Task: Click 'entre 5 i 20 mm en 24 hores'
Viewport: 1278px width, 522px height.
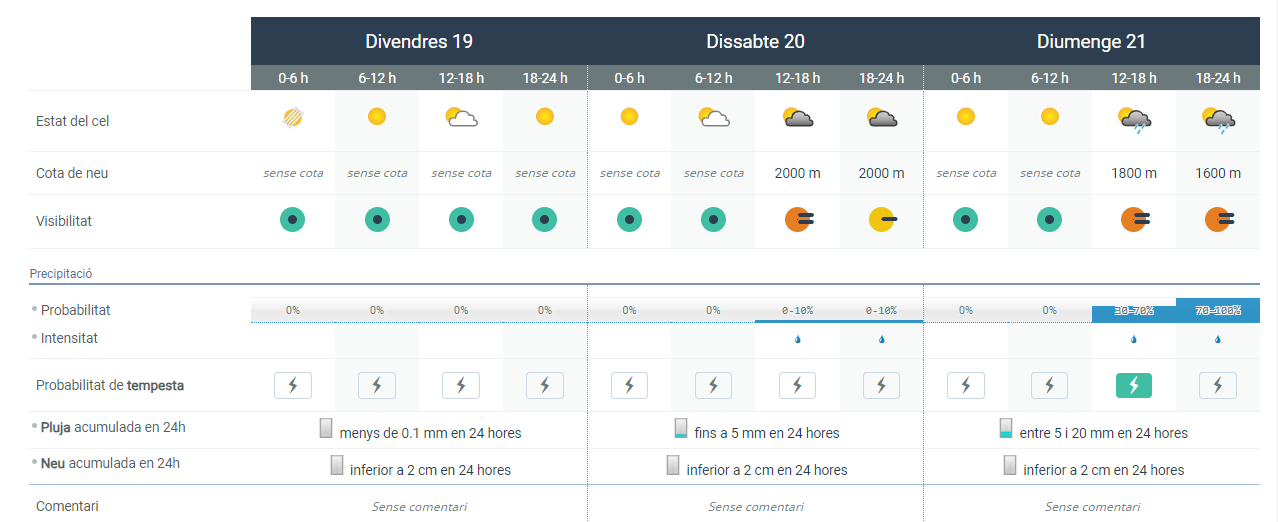Action: (1104, 433)
